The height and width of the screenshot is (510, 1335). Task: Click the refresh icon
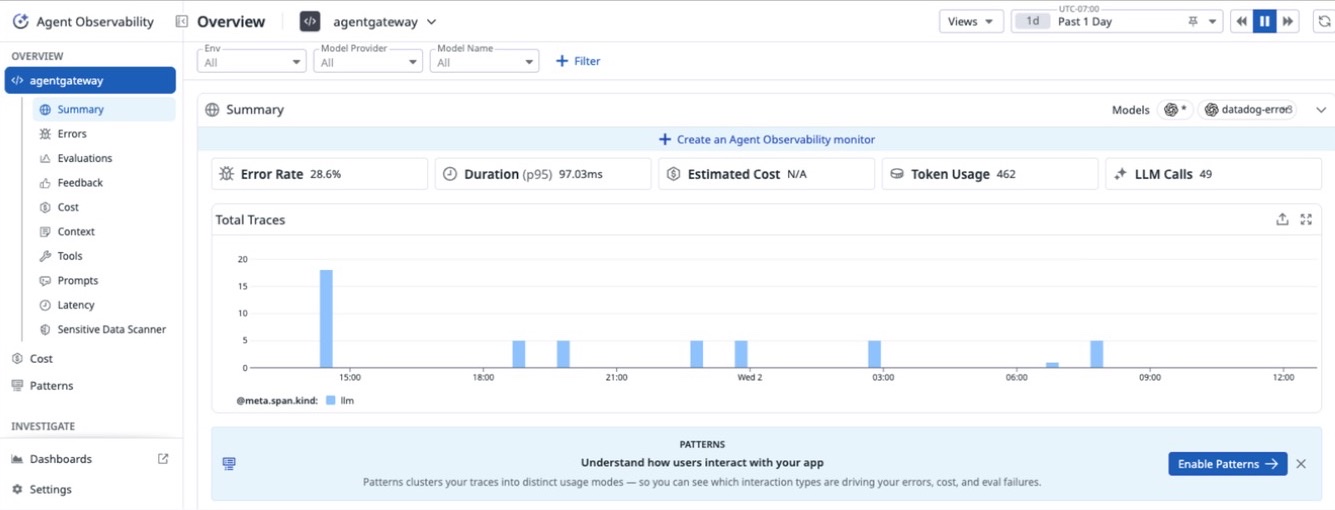click(1323, 21)
